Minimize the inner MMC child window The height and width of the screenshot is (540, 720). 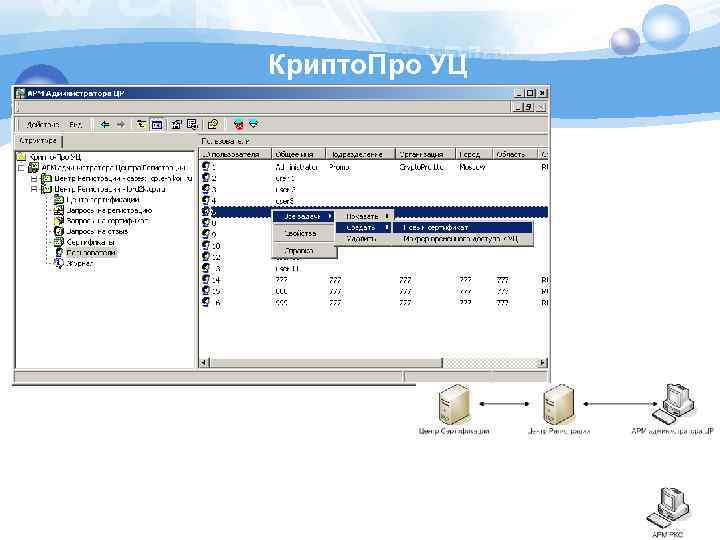pyautogui.click(x=518, y=107)
